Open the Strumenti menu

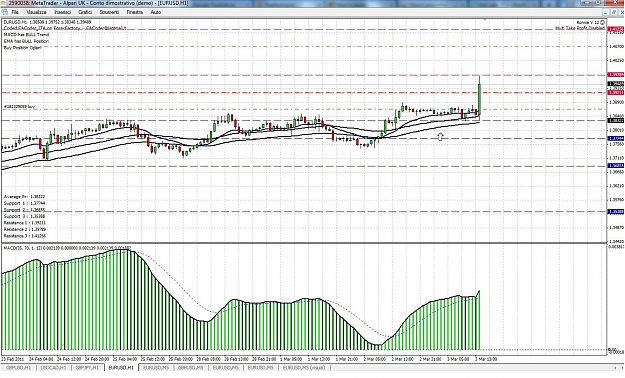(109, 12)
